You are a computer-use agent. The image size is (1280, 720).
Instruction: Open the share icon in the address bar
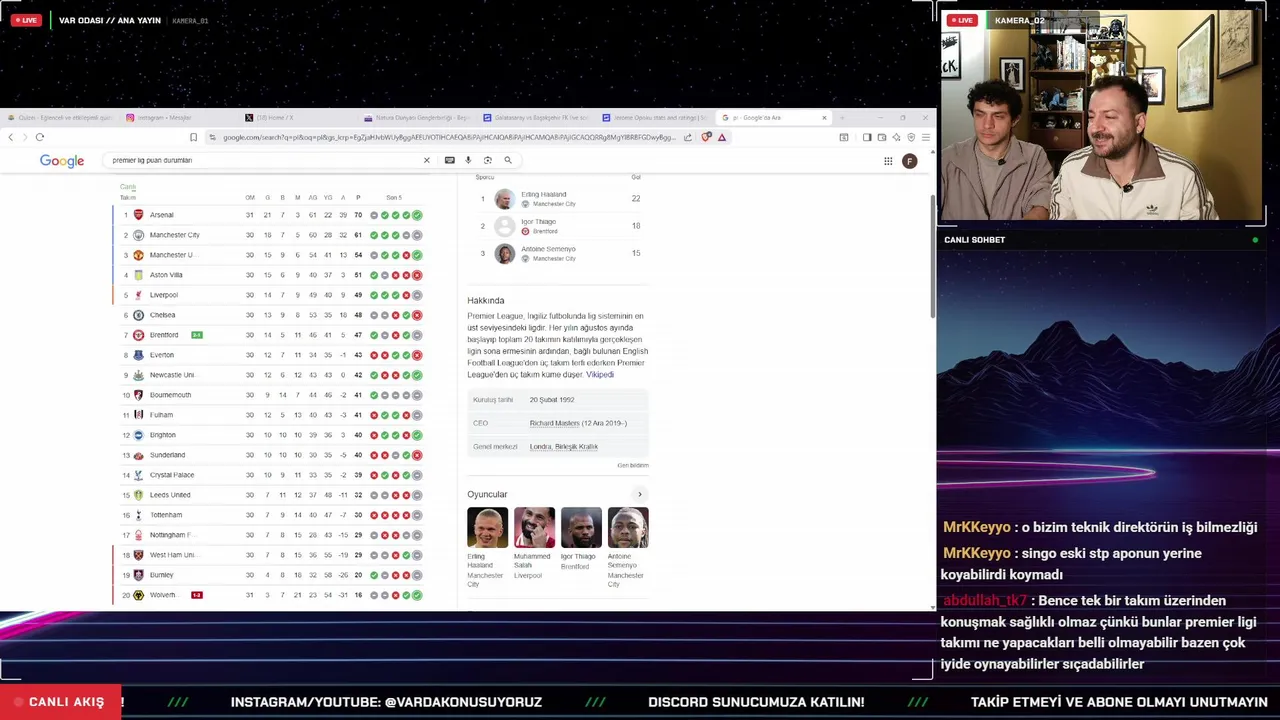(688, 137)
